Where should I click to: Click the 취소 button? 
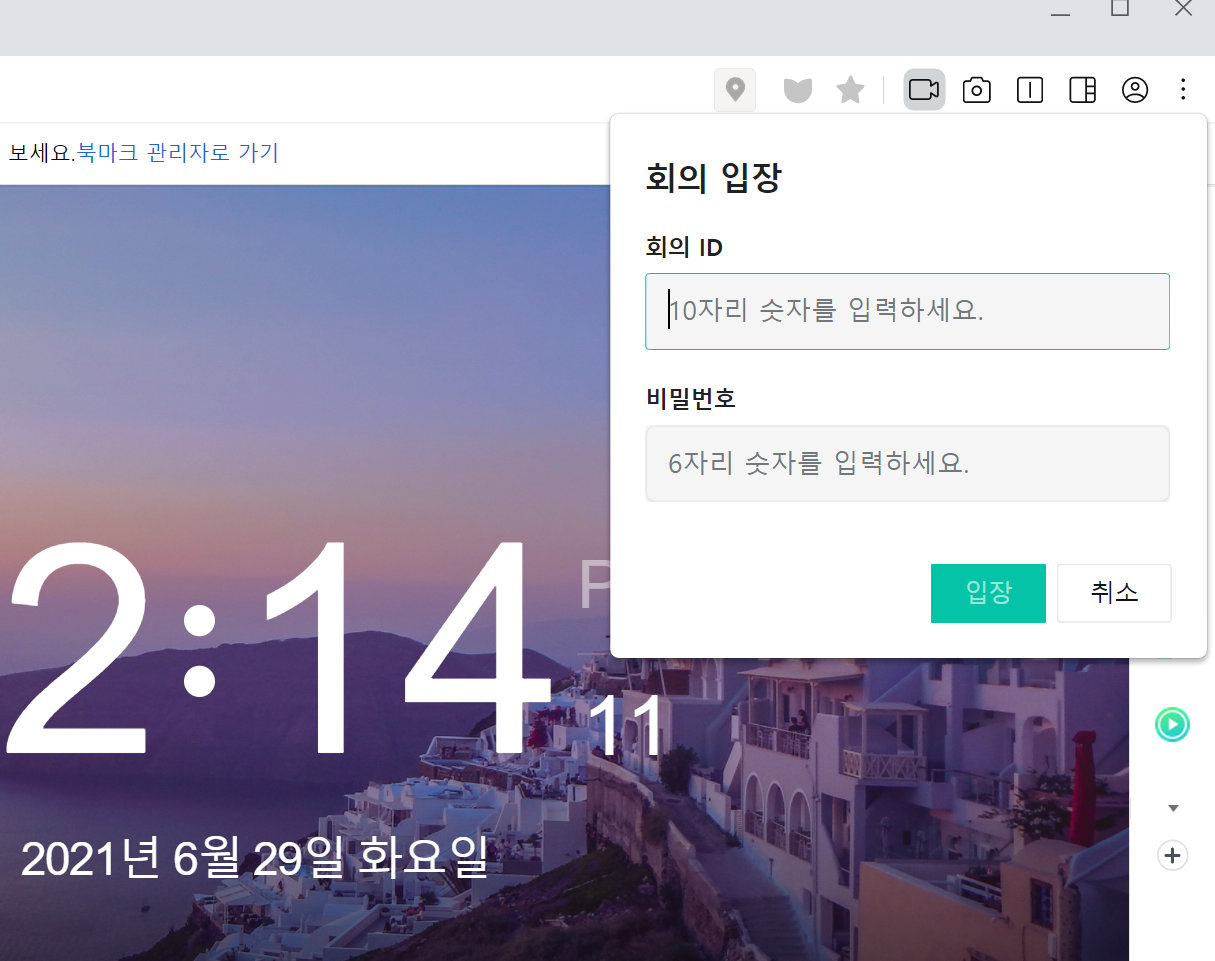pyautogui.click(x=1114, y=593)
